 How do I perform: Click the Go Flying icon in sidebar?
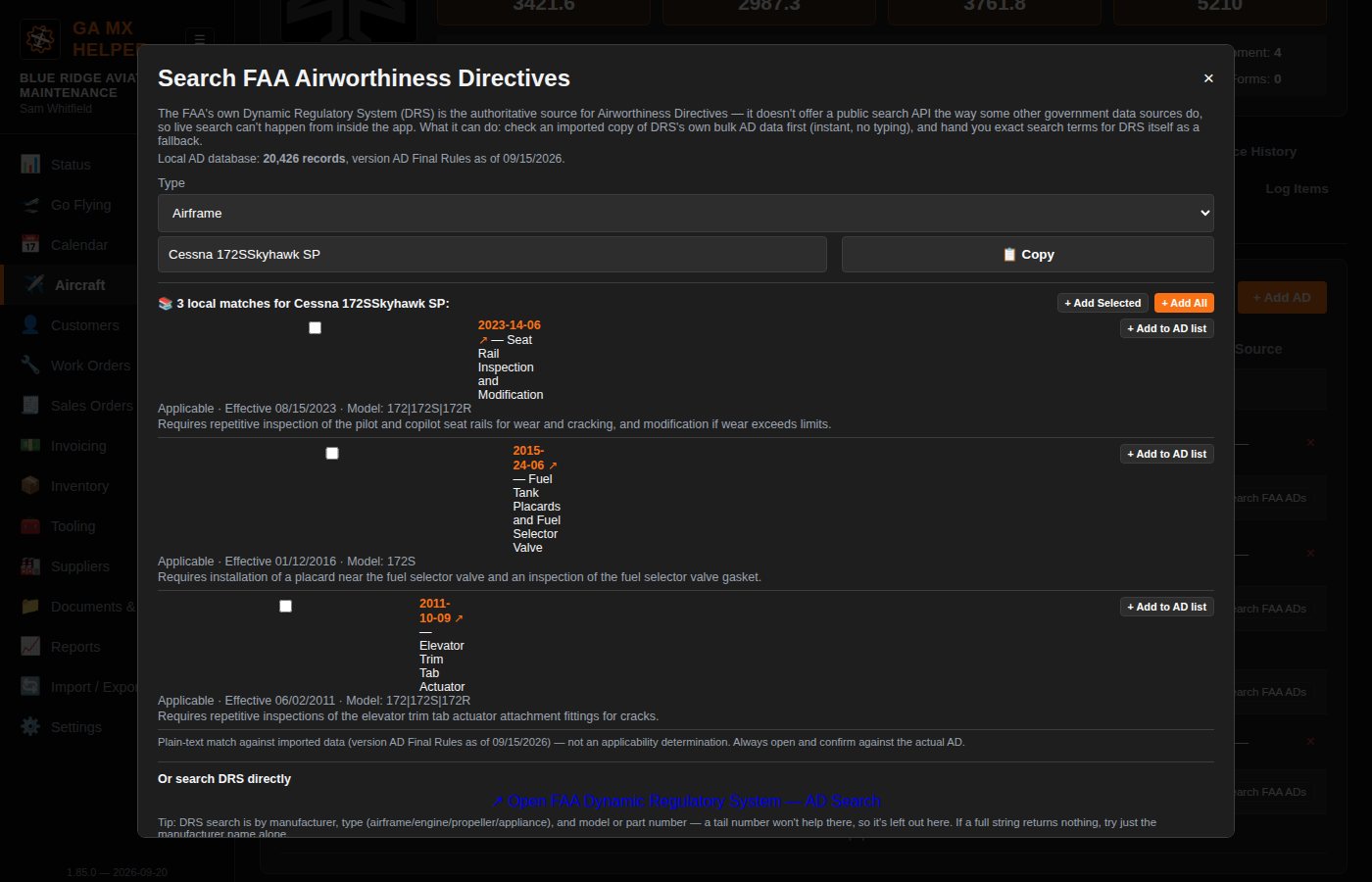point(31,205)
